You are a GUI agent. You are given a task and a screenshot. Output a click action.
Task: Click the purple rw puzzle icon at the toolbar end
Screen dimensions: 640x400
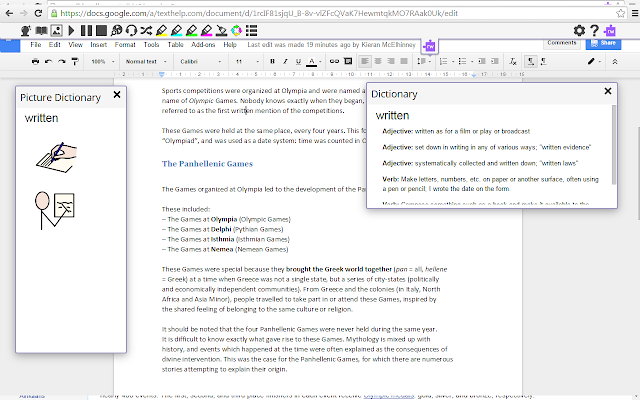(610, 31)
